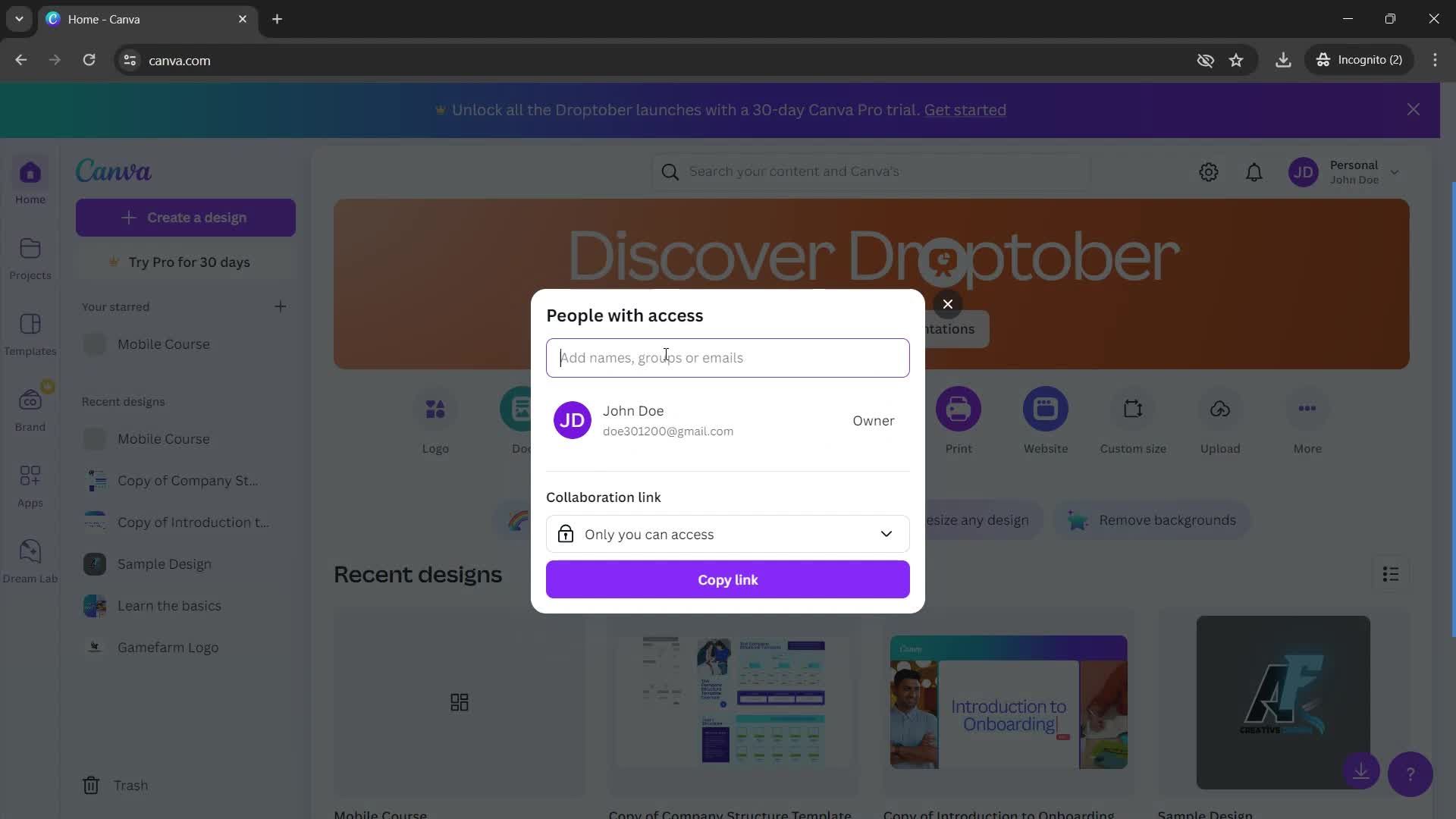Select the Website design category icon

1045,408
